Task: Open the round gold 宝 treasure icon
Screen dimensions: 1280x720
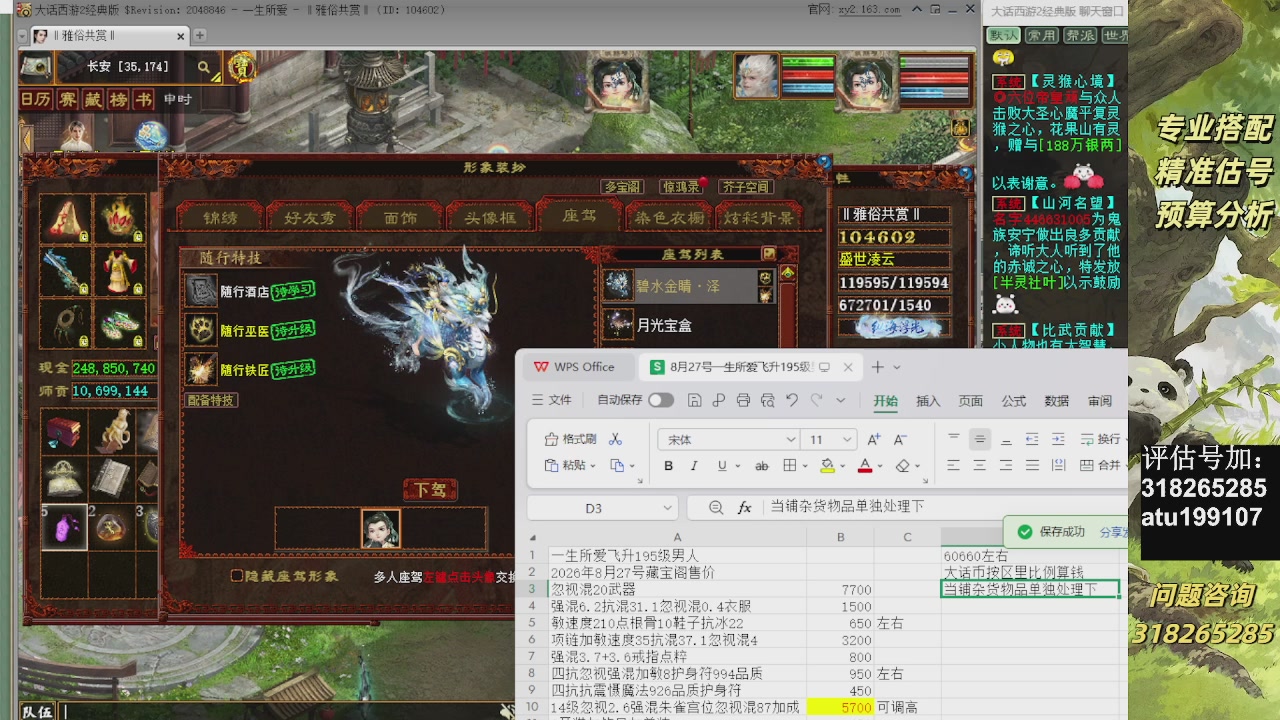Action: coord(241,67)
